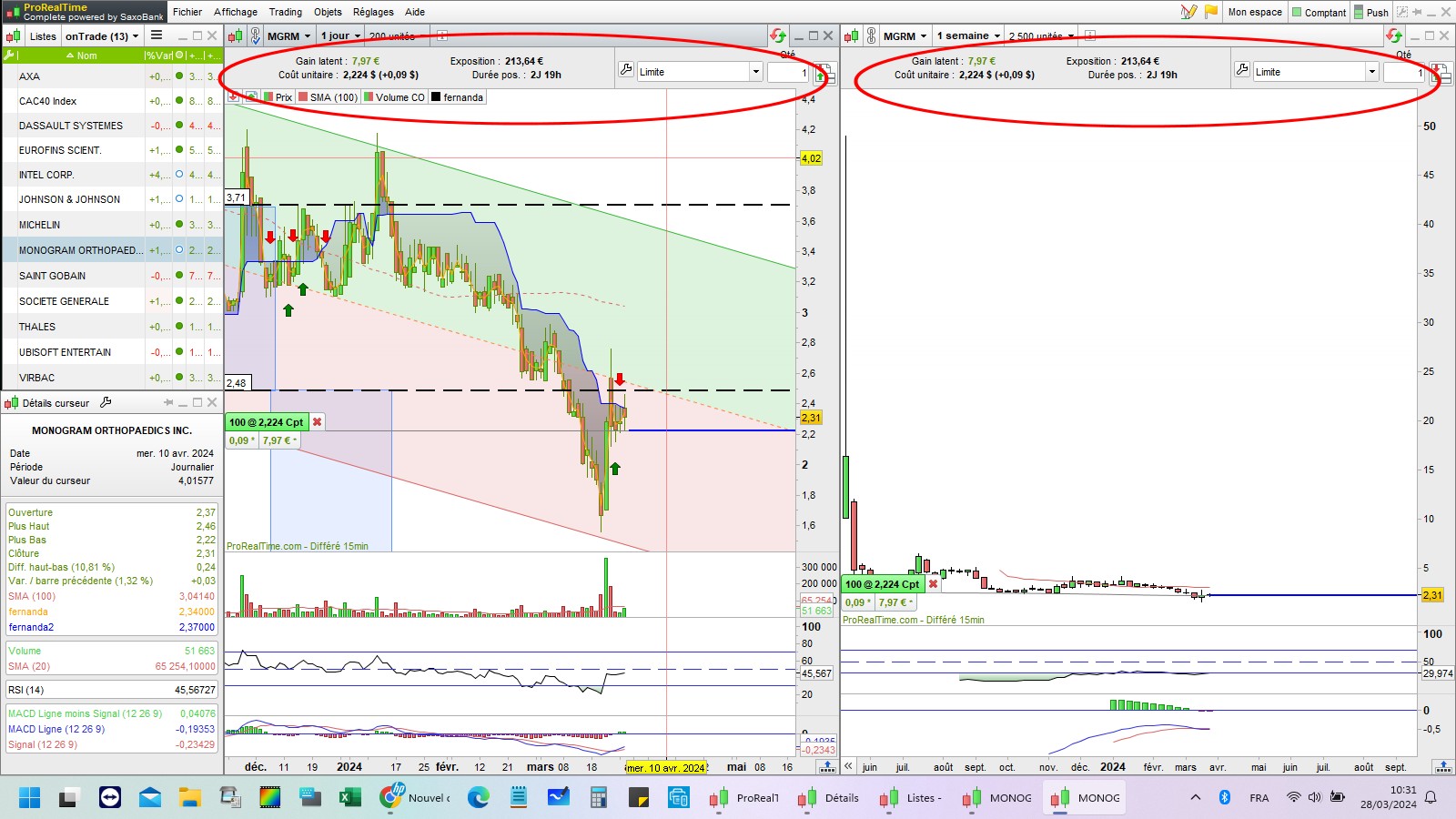Close the 100 @ 2,224 position on weekly chart

pyautogui.click(x=933, y=584)
